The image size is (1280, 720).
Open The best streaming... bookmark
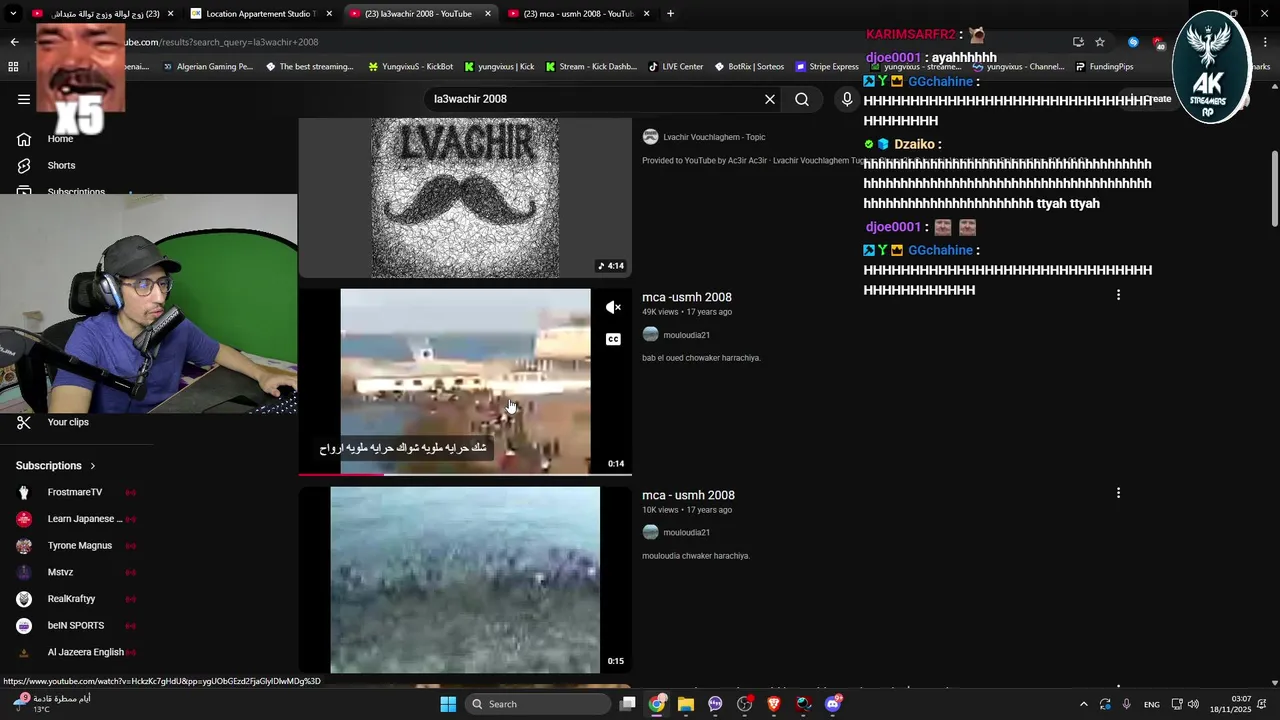[309, 67]
